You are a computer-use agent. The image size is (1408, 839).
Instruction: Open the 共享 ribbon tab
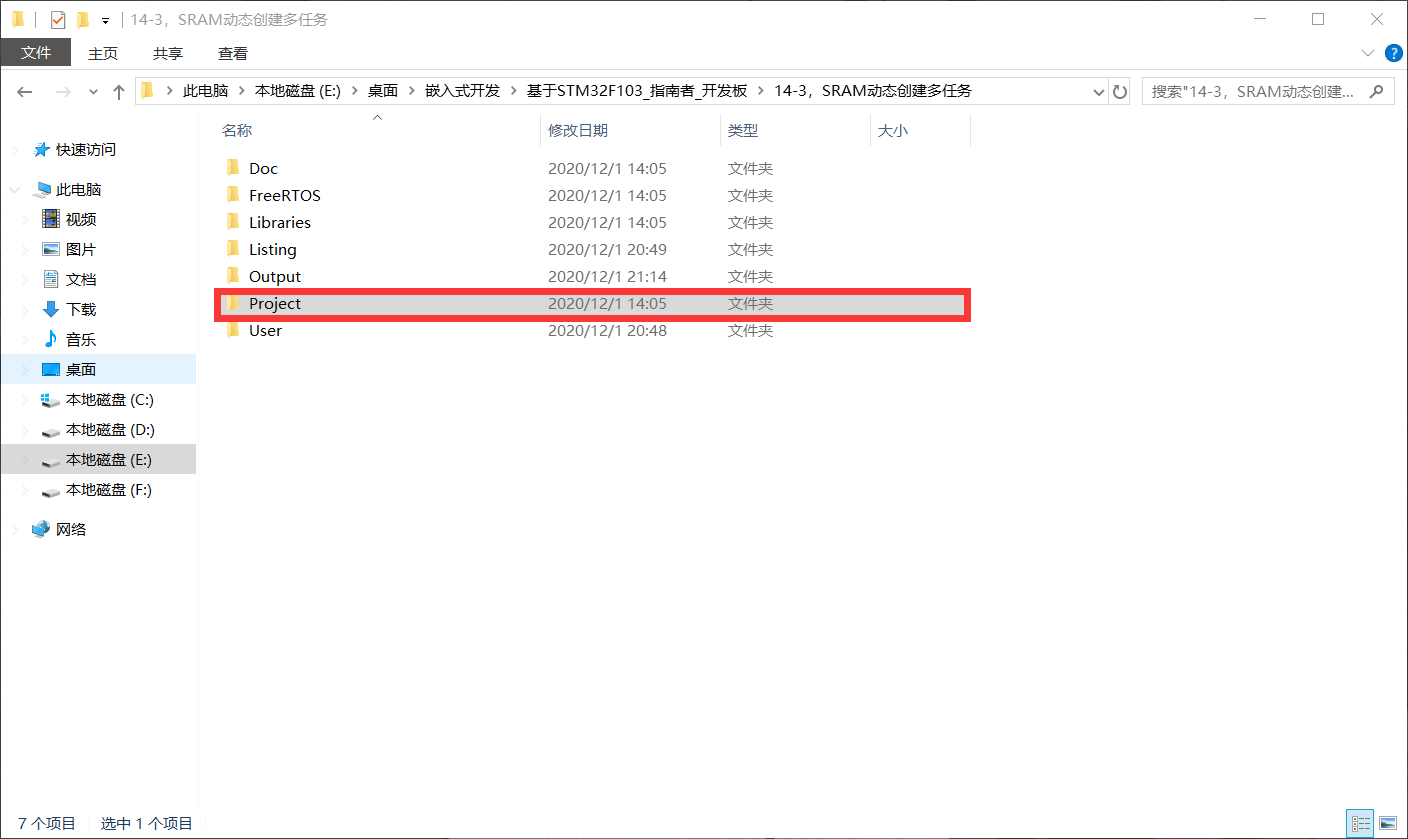point(168,53)
